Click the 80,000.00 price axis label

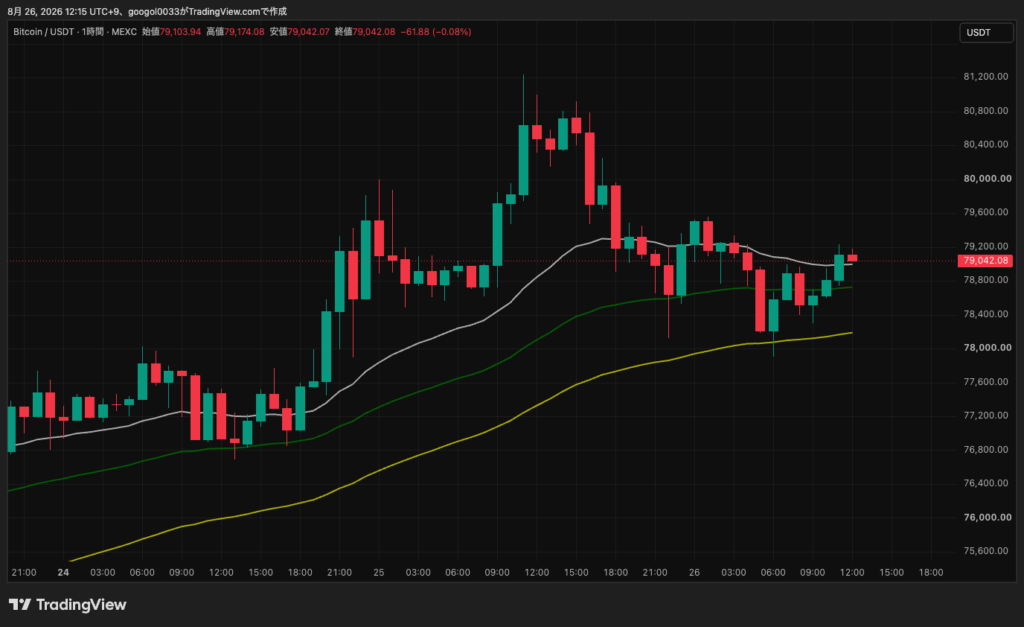(x=987, y=178)
